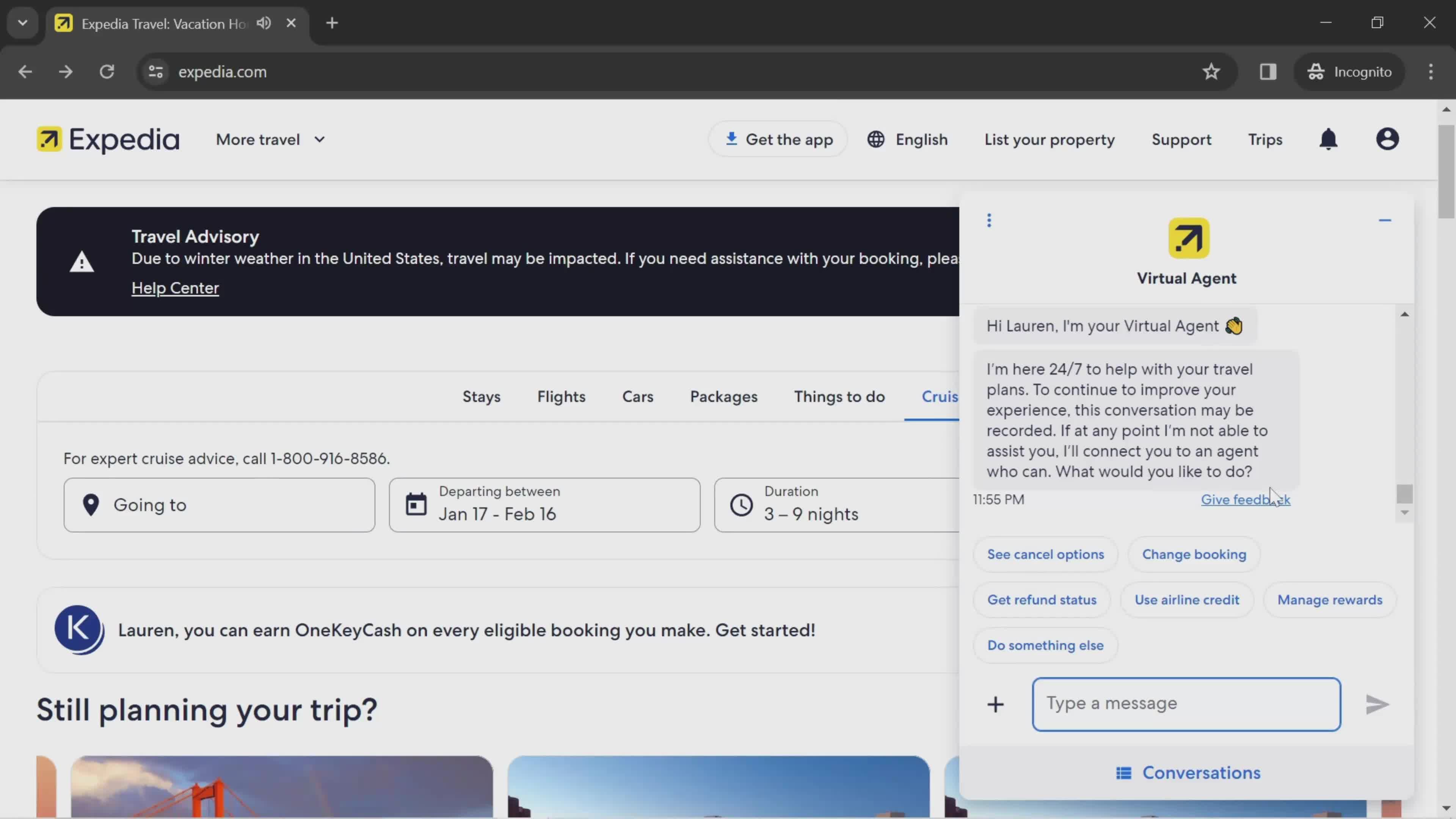Open notifications bell
The height and width of the screenshot is (819, 1456).
tap(1328, 139)
